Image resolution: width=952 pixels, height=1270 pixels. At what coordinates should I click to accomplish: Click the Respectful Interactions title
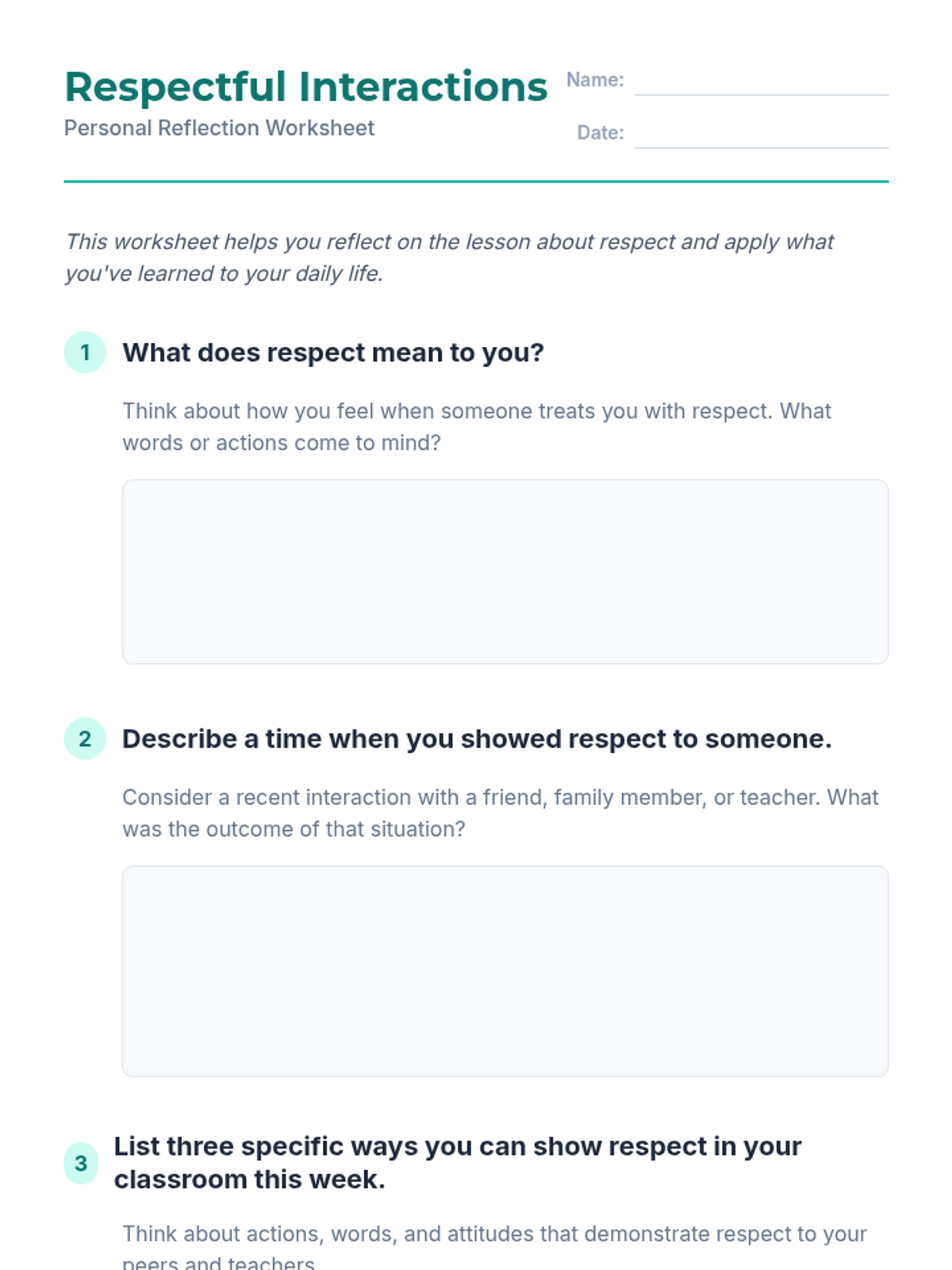(x=305, y=87)
